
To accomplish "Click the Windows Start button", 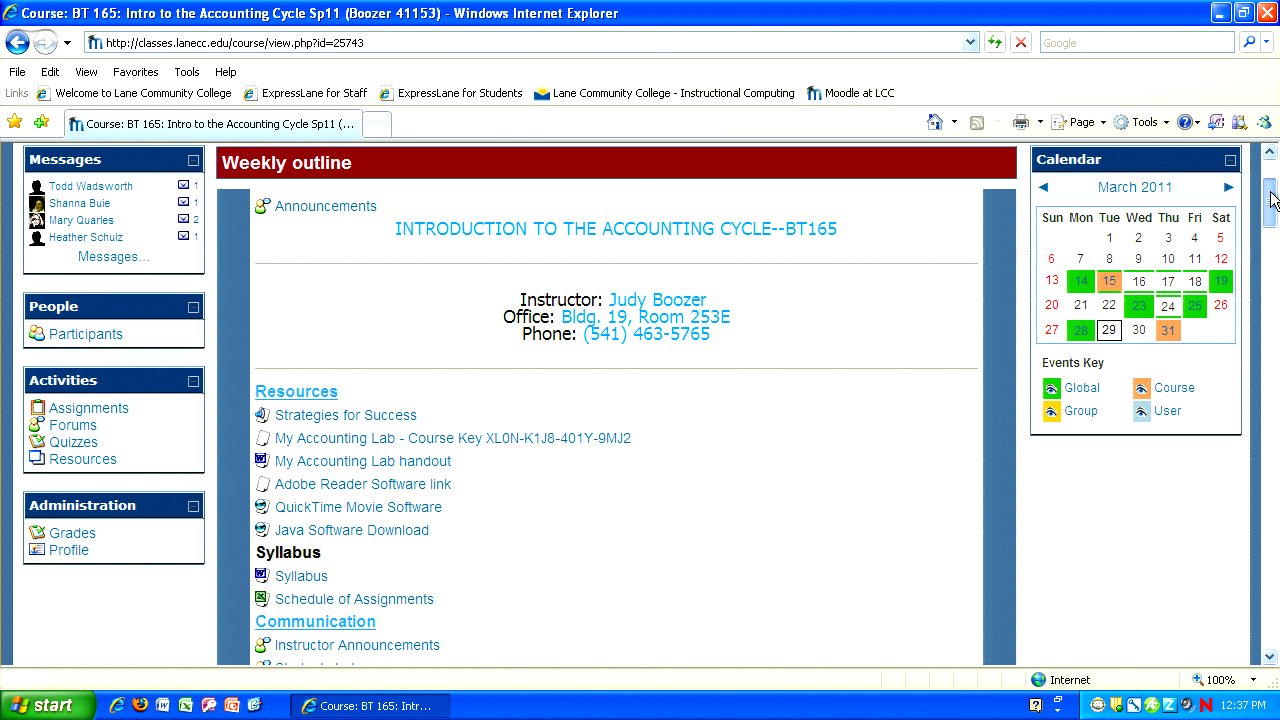I will [x=47, y=705].
